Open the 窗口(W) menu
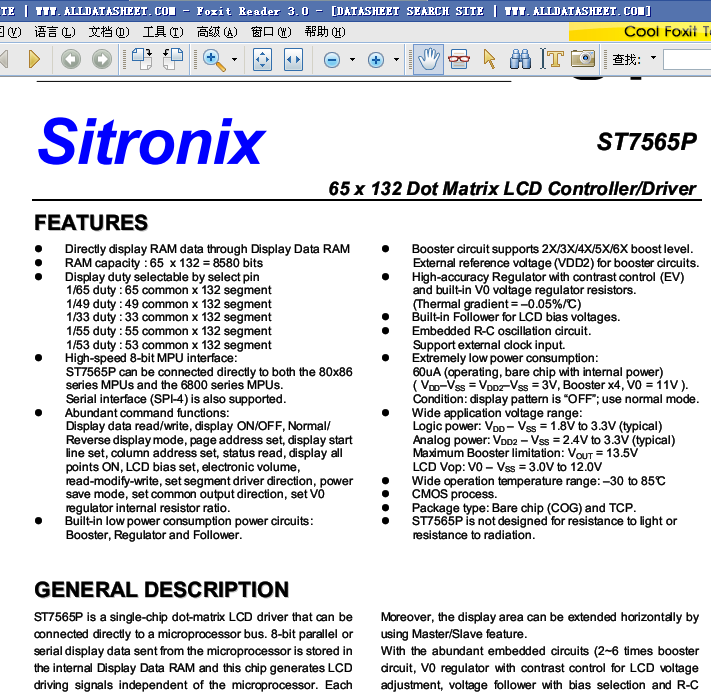 point(271,32)
